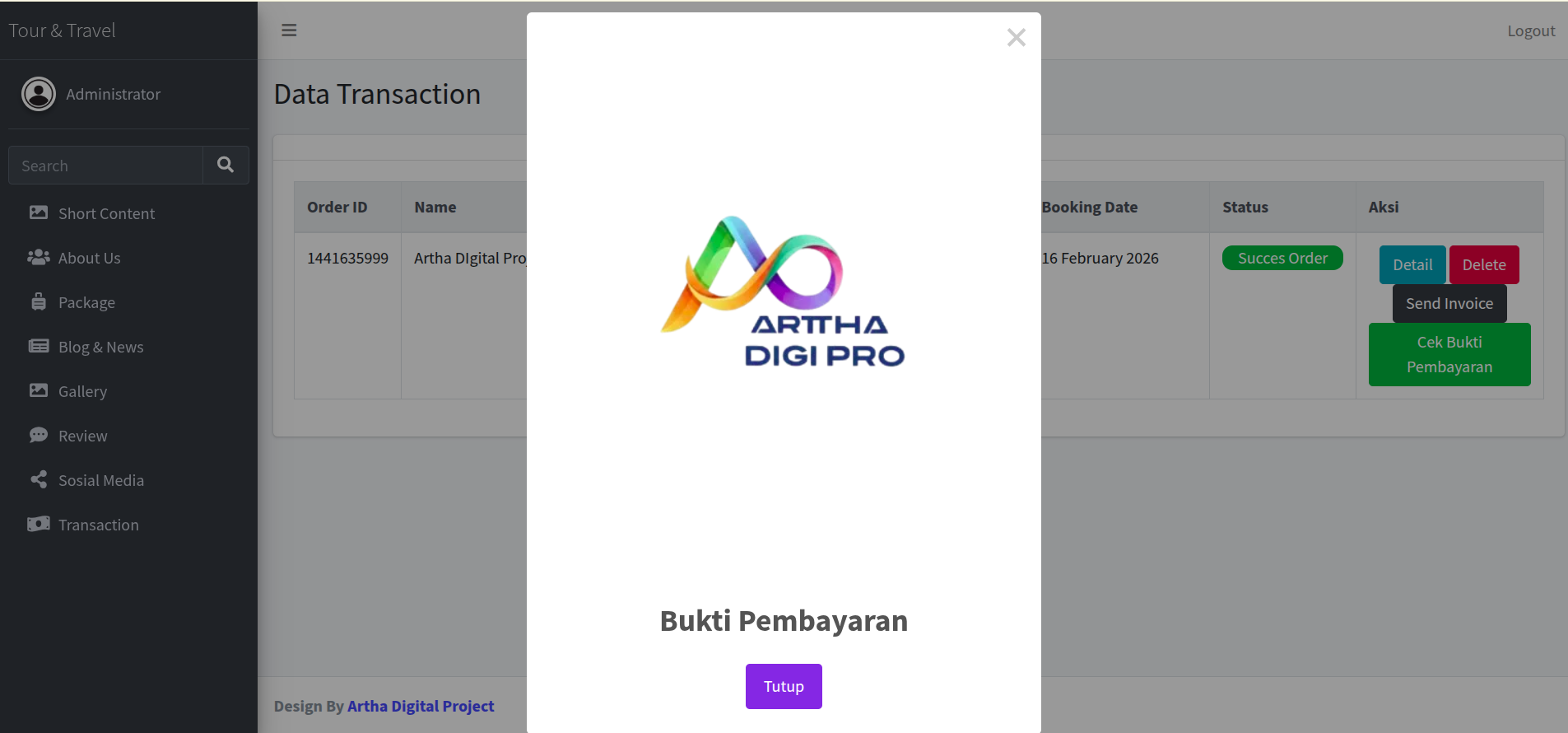Click the Administrator avatar icon
This screenshot has height=733, width=1568.
(x=39, y=94)
